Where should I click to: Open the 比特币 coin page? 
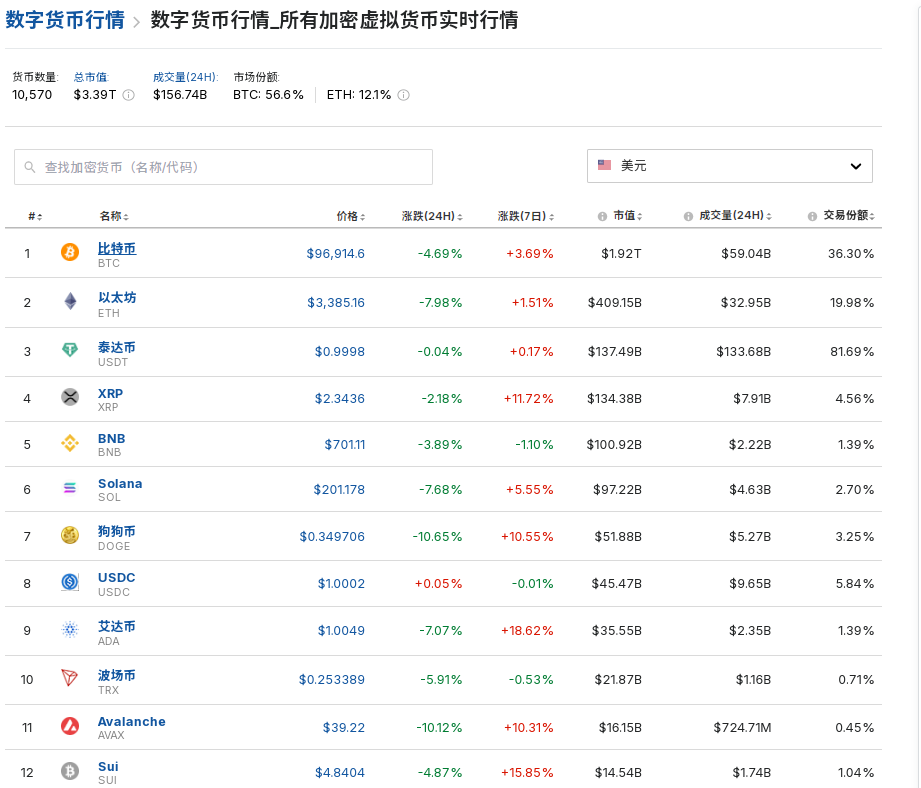(x=115, y=246)
